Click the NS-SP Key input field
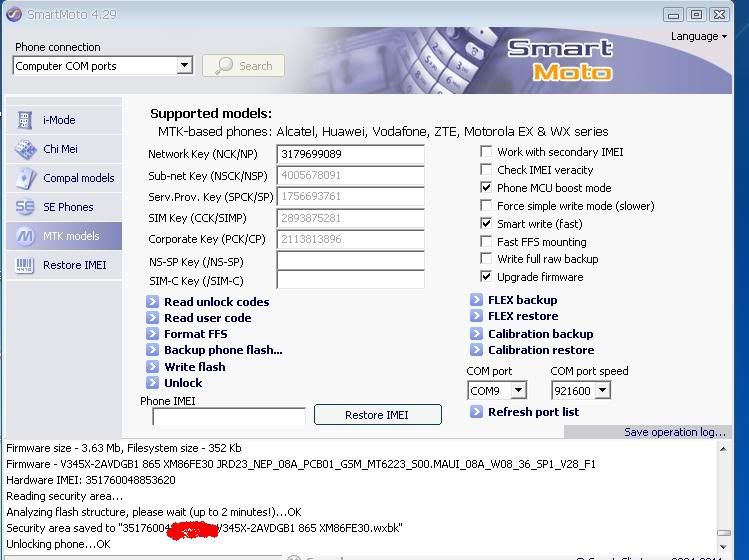The height and width of the screenshot is (560, 749). tap(351, 261)
